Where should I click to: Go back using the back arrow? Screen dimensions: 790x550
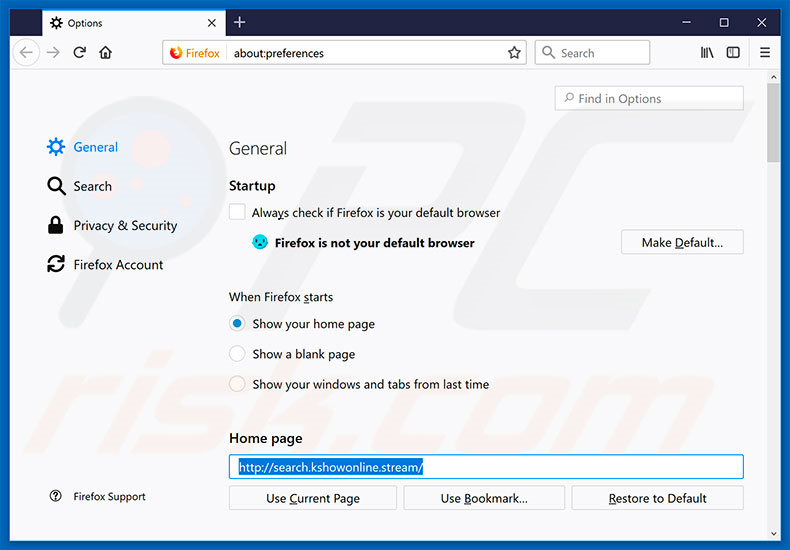pyautogui.click(x=26, y=52)
